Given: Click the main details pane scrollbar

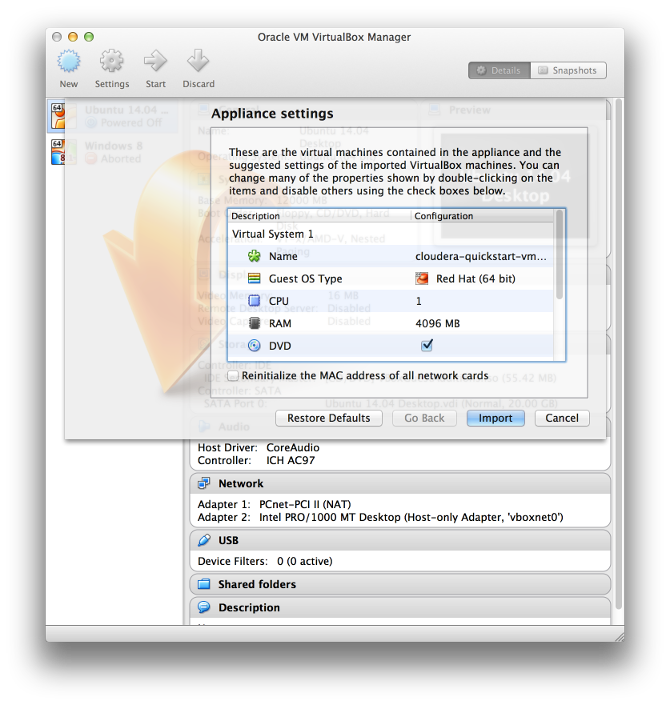Looking at the screenshot, I should coord(619,354).
